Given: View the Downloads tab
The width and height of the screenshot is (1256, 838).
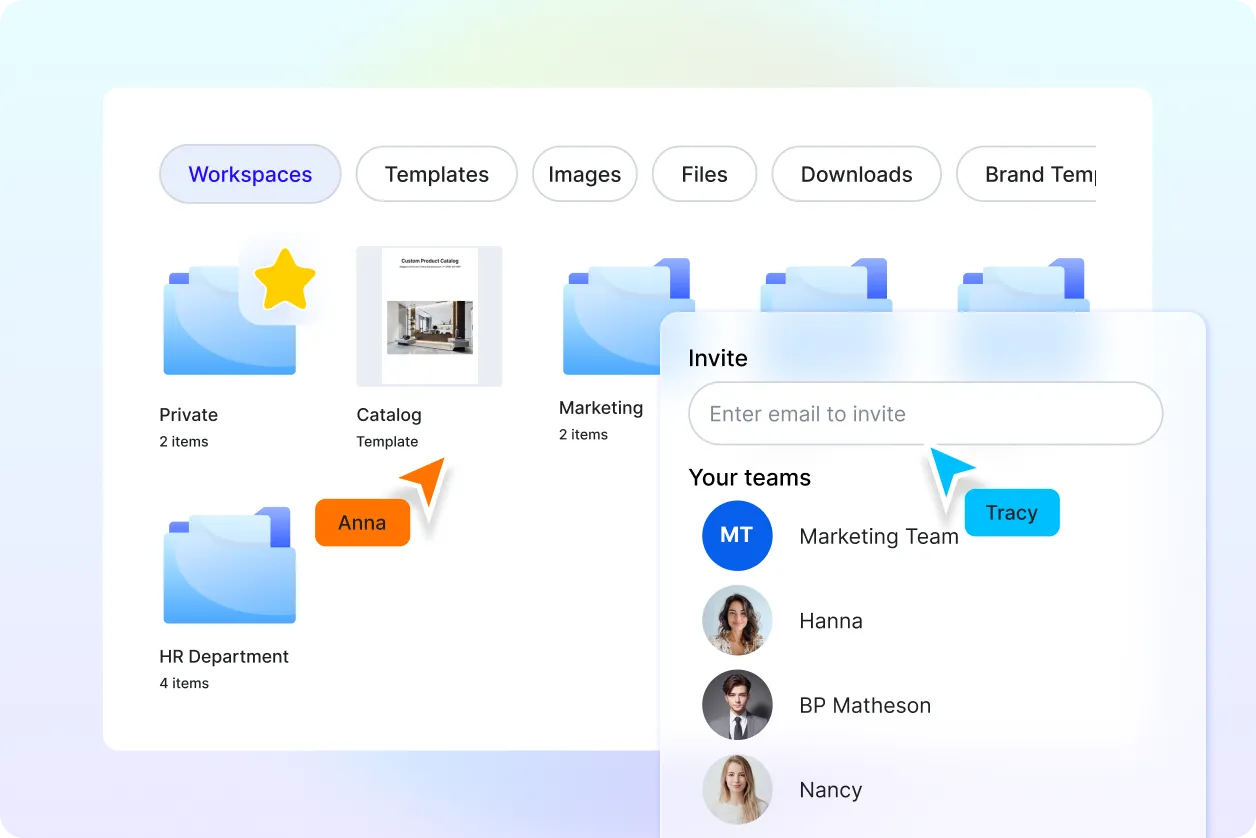Looking at the screenshot, I should (856, 174).
